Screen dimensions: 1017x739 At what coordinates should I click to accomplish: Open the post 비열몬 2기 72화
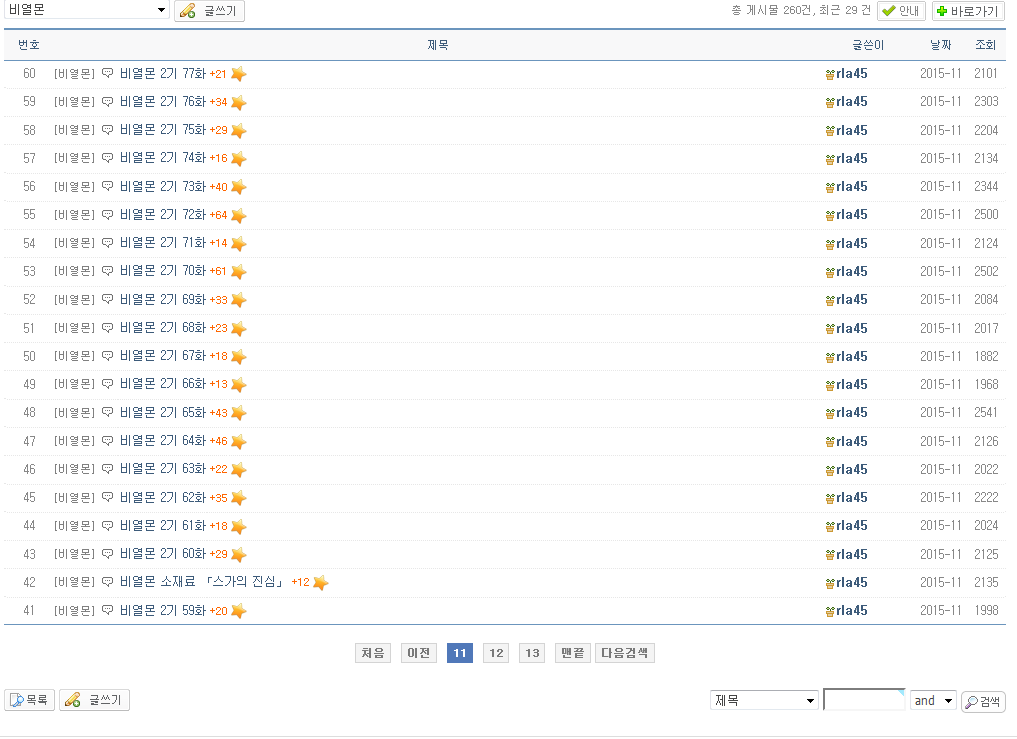162,215
